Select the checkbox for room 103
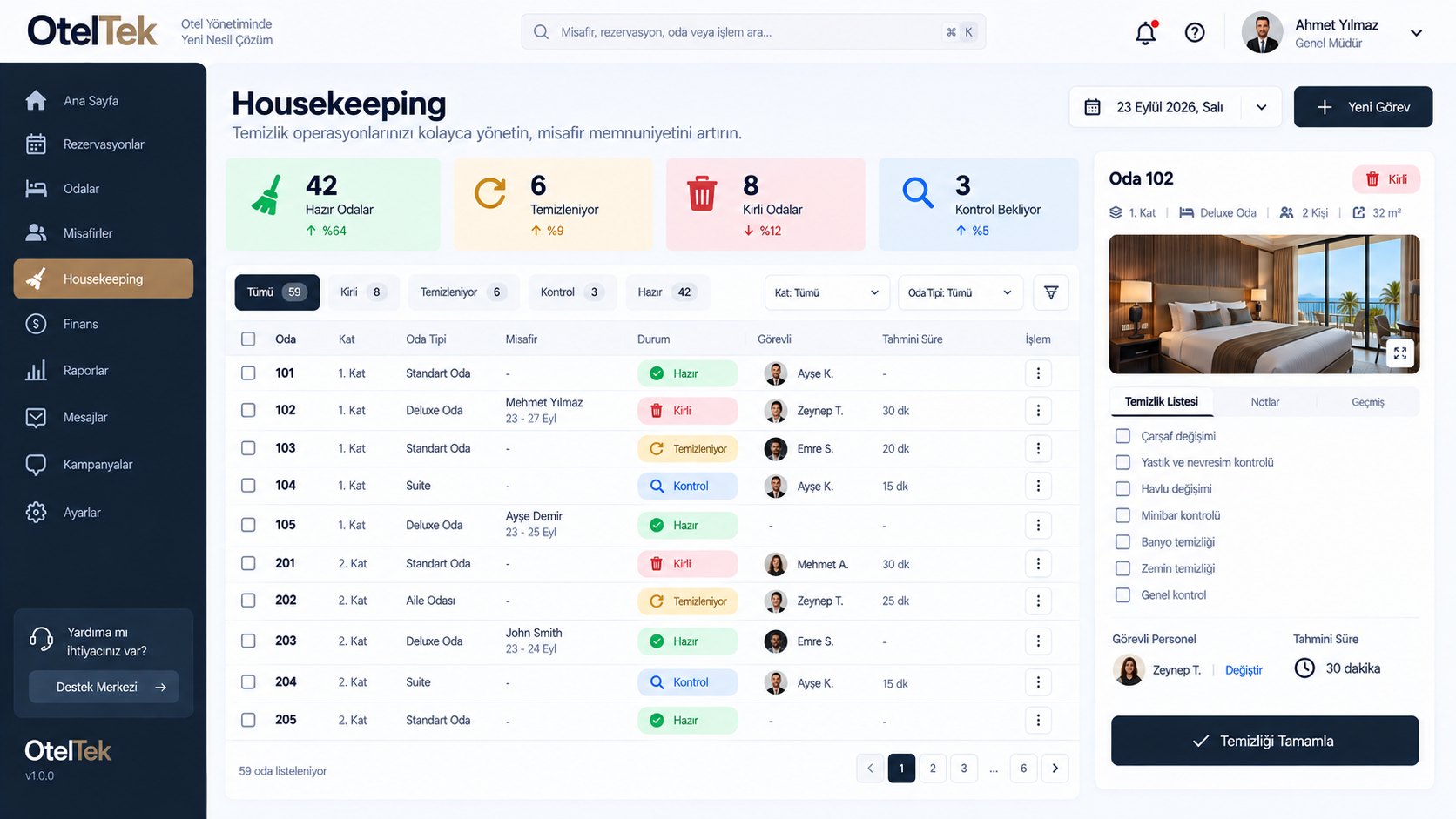 [248, 448]
